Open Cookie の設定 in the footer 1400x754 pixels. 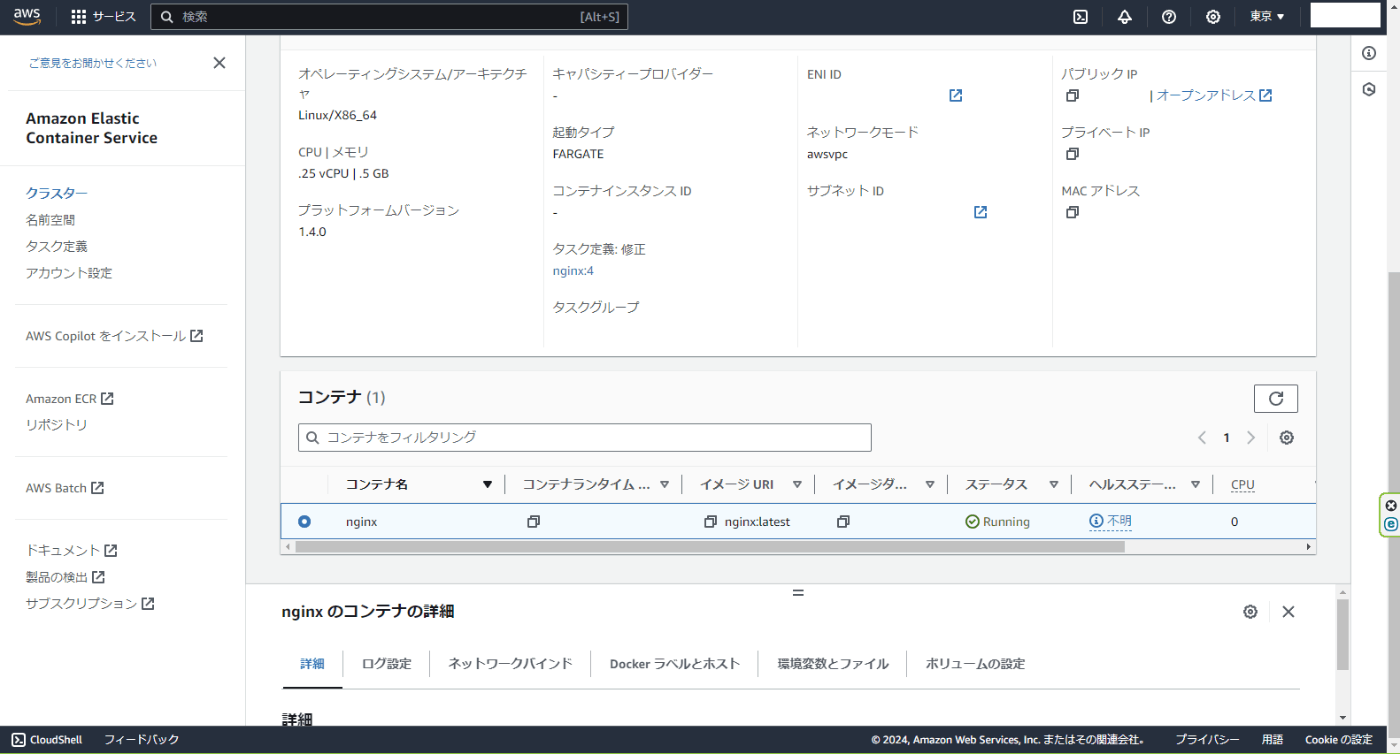(1338, 740)
